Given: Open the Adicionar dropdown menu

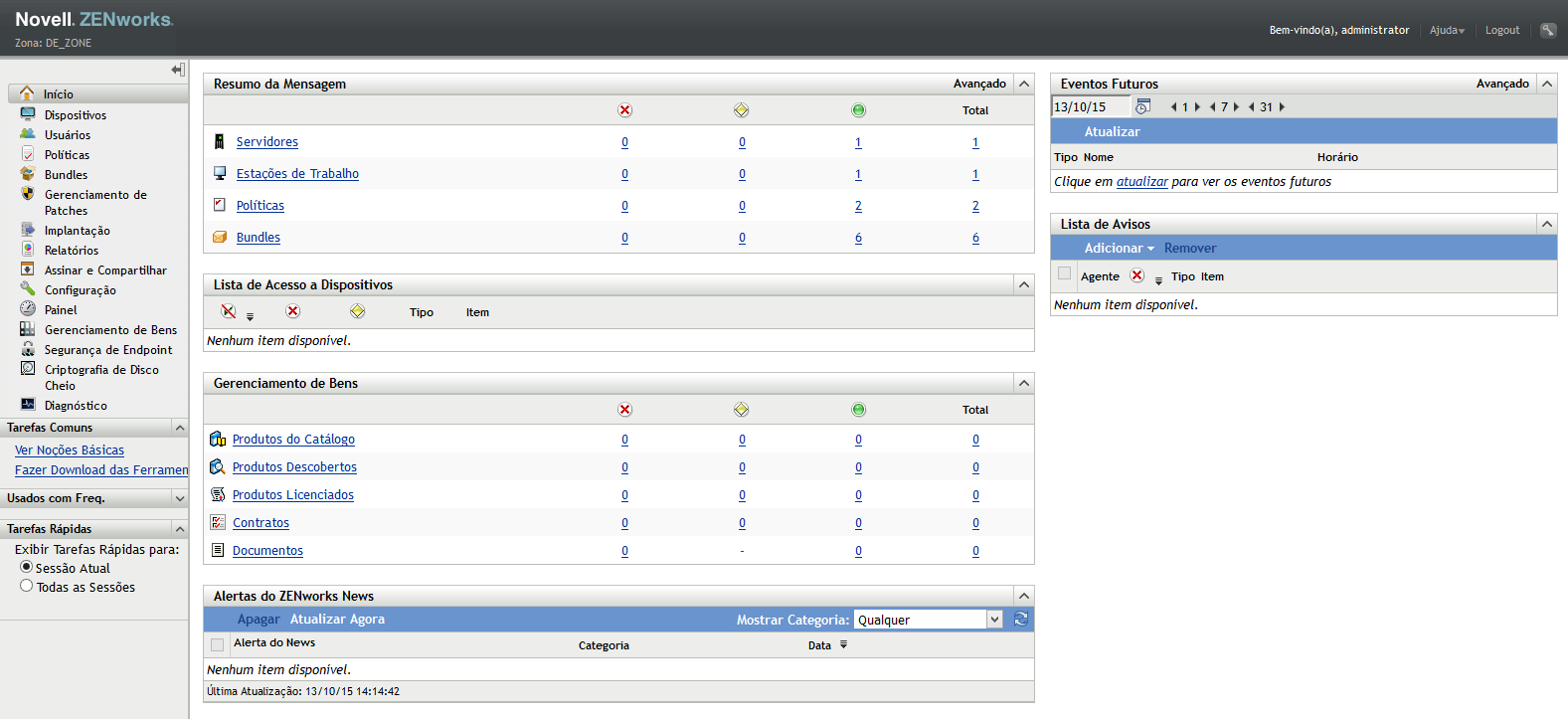Looking at the screenshot, I should pyautogui.click(x=1120, y=248).
